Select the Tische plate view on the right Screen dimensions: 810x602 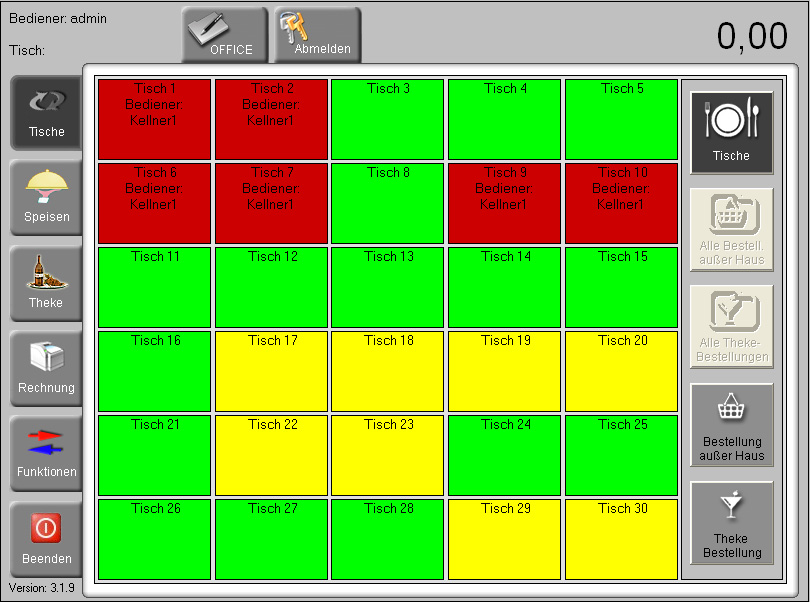point(731,132)
